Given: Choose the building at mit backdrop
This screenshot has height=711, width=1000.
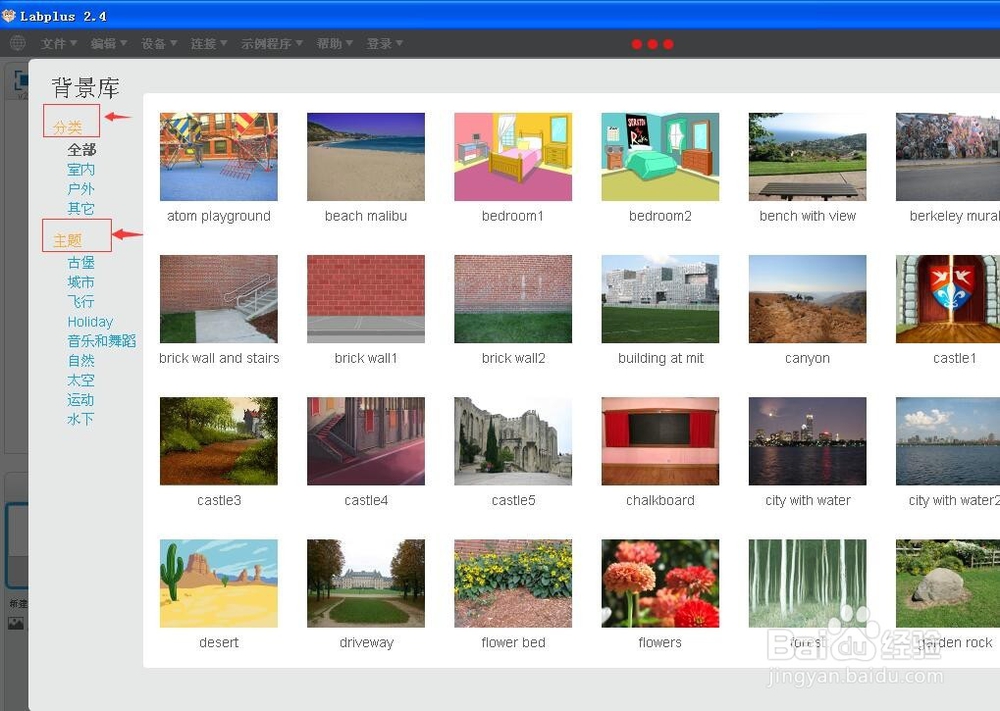Looking at the screenshot, I should [x=660, y=299].
